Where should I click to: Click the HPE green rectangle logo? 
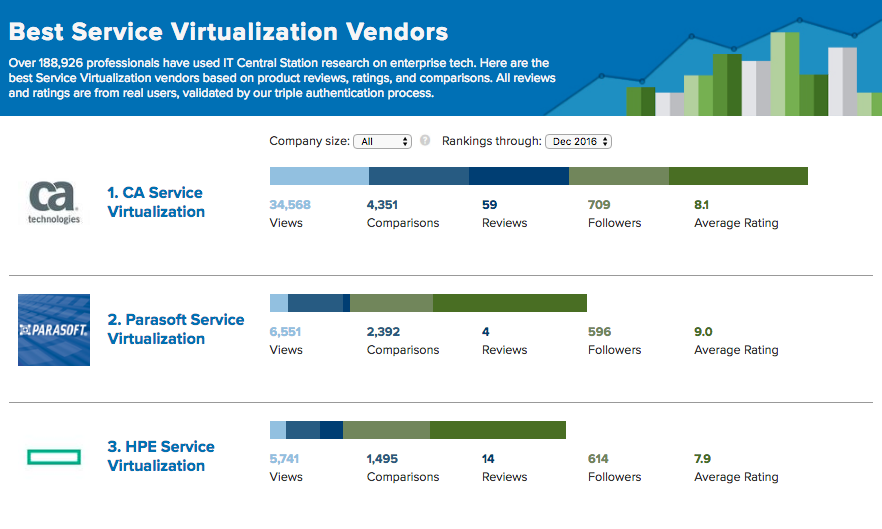[54, 456]
